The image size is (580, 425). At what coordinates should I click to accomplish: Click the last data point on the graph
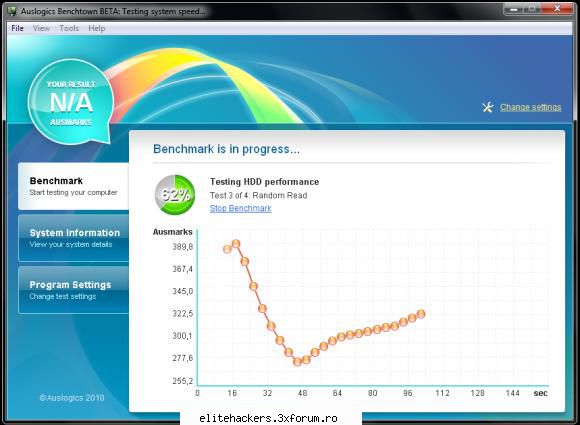[421, 314]
